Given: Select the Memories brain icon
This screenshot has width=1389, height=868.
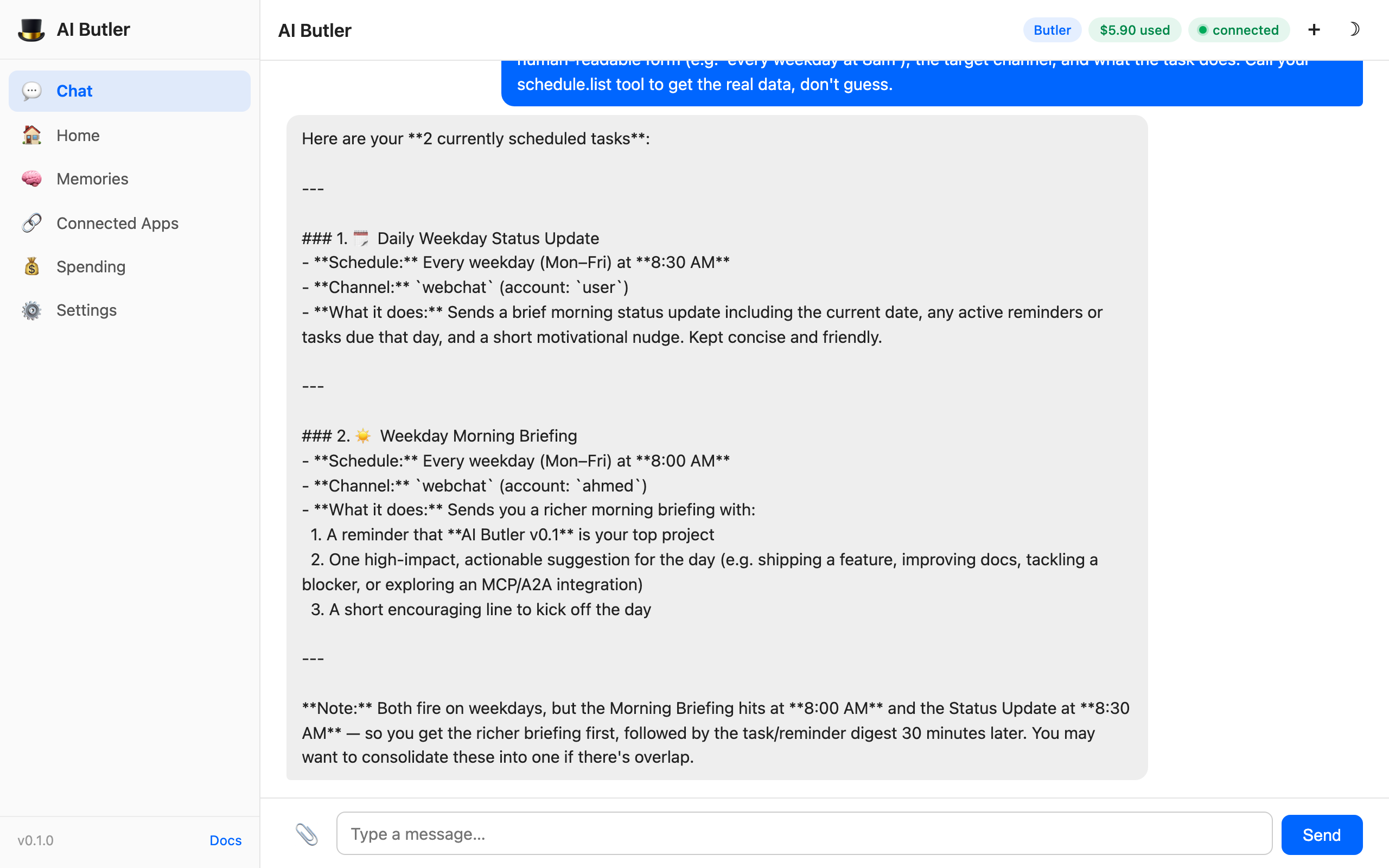Looking at the screenshot, I should (32, 178).
